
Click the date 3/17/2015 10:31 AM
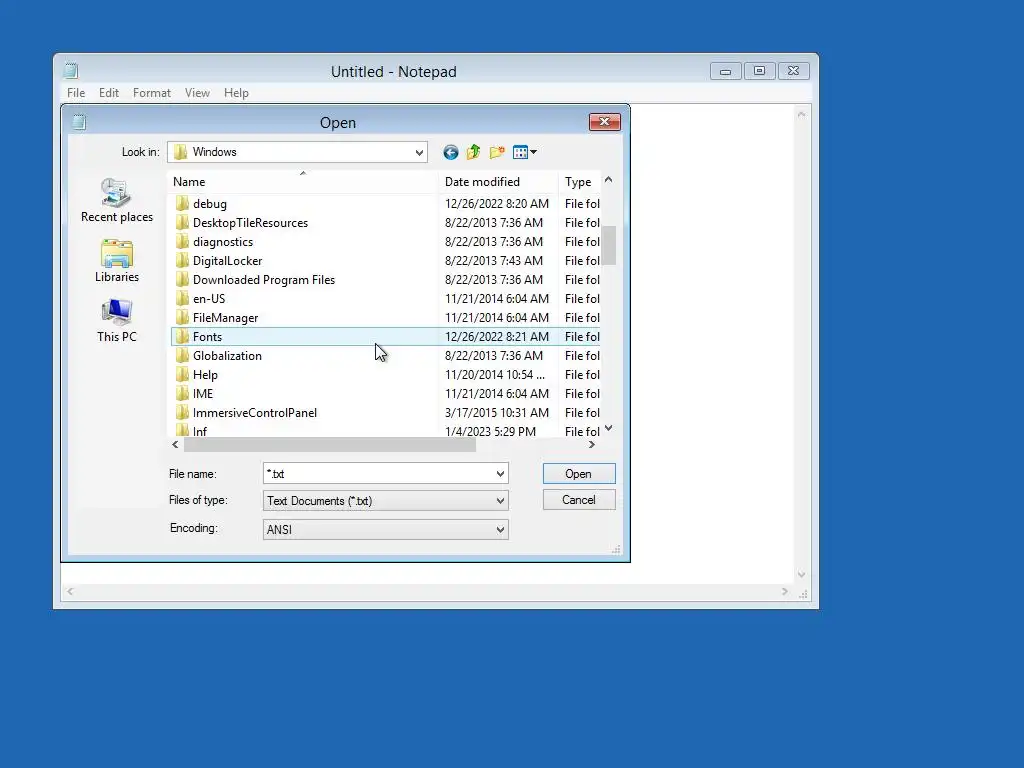tap(497, 413)
